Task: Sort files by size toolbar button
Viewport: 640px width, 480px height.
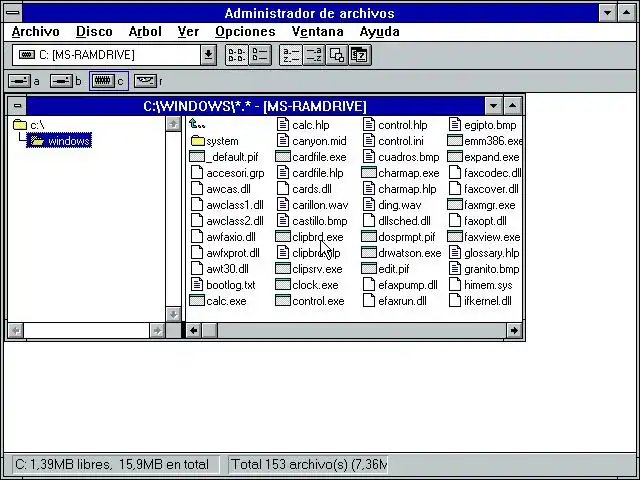Action: [x=337, y=55]
